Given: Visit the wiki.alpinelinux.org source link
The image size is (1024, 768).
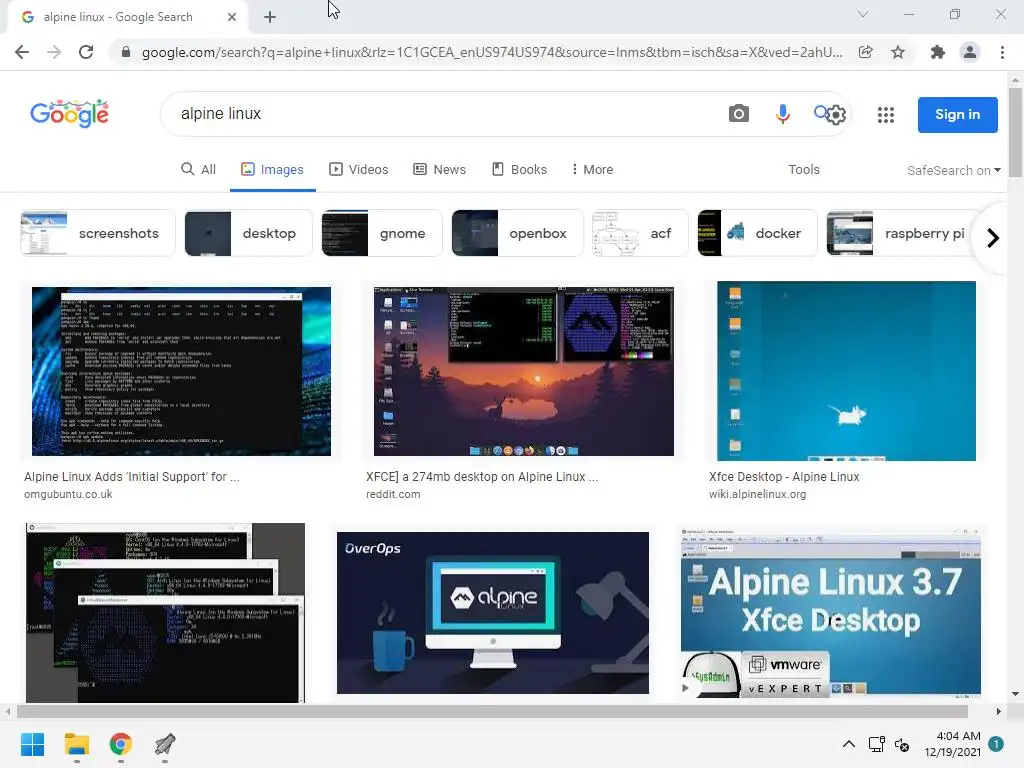Looking at the screenshot, I should point(758,494).
